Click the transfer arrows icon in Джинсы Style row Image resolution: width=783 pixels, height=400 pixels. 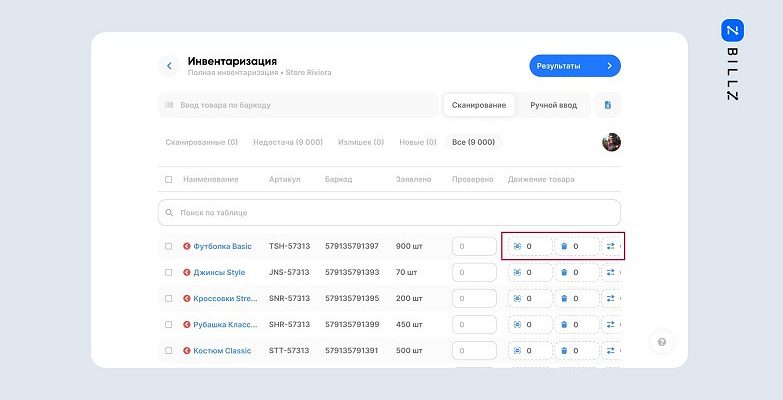[611, 272]
